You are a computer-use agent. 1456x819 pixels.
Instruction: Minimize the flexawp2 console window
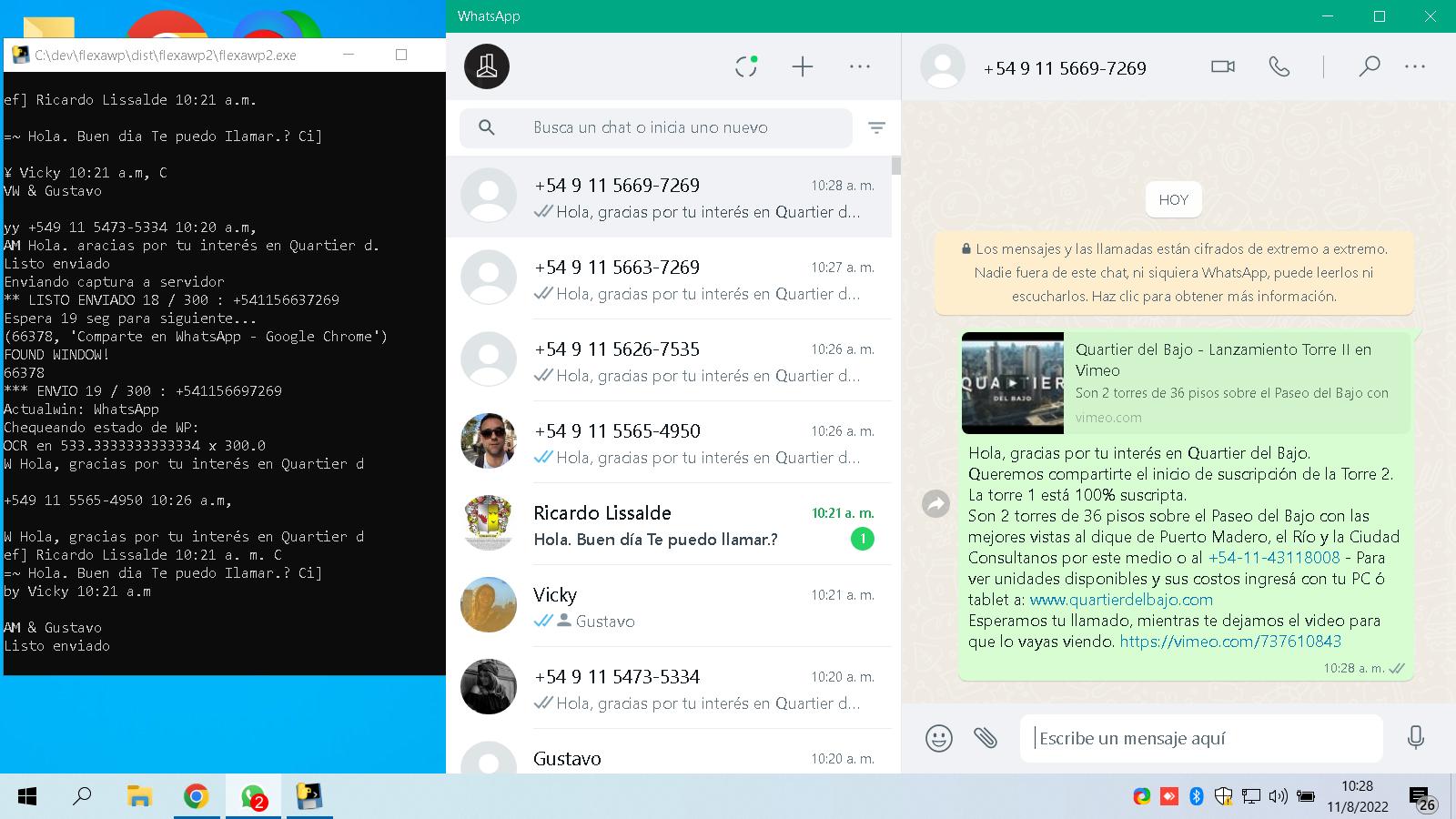click(x=349, y=55)
